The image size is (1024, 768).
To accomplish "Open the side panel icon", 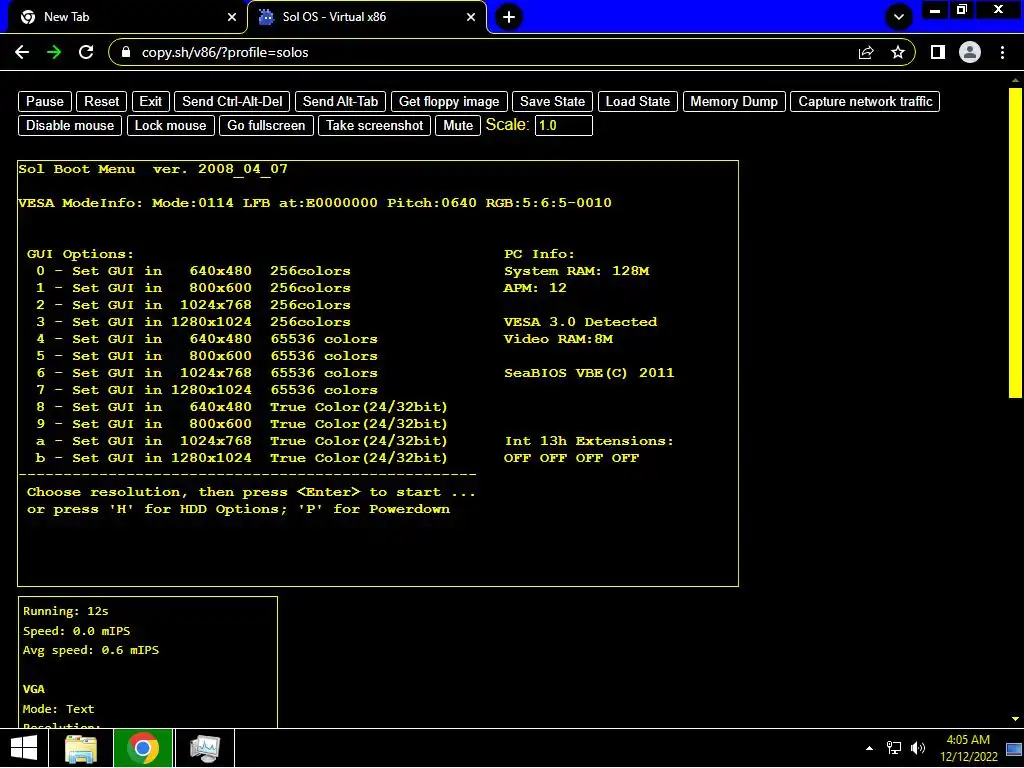I will 938,52.
